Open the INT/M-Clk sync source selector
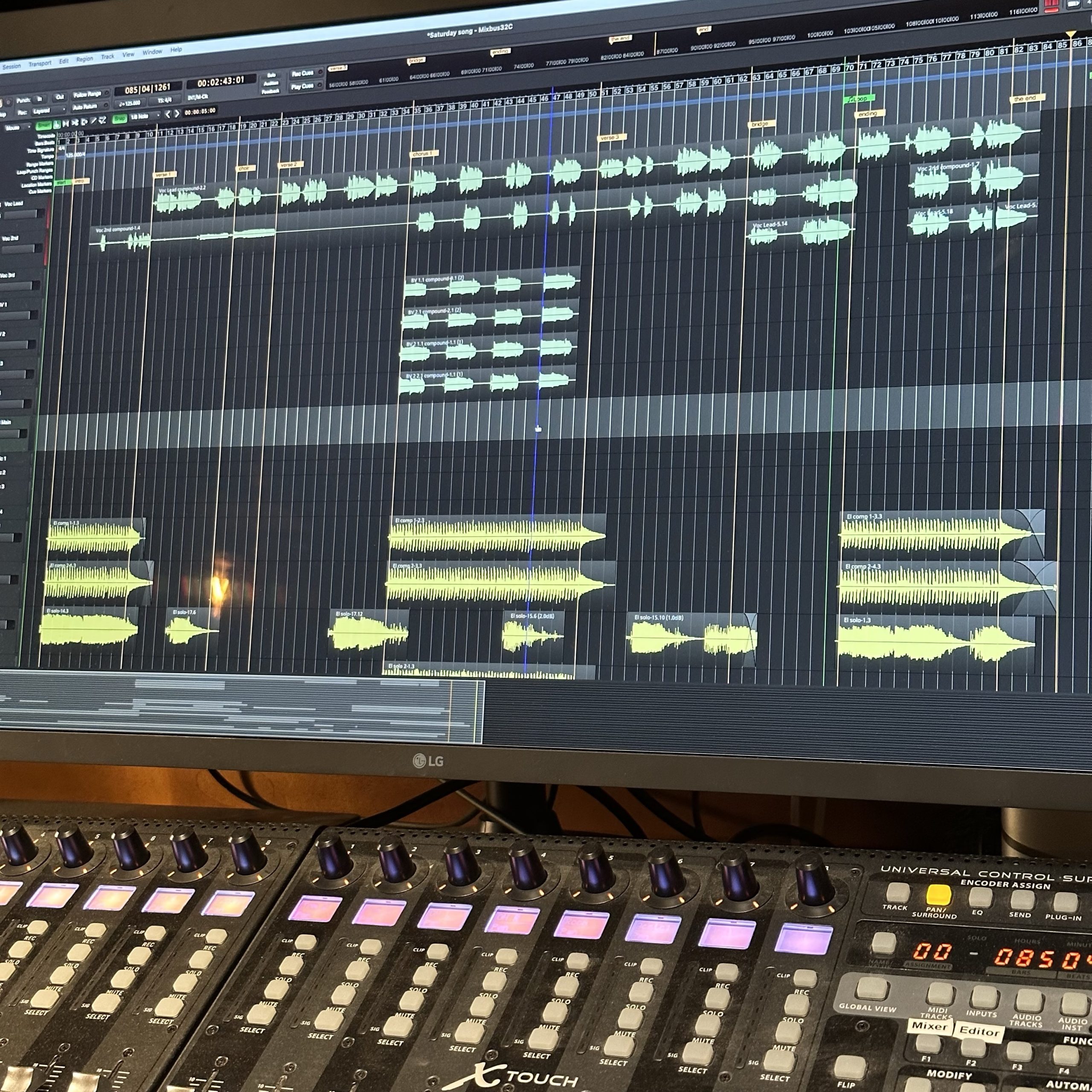Screen dimensions: 1092x1092 point(198,97)
